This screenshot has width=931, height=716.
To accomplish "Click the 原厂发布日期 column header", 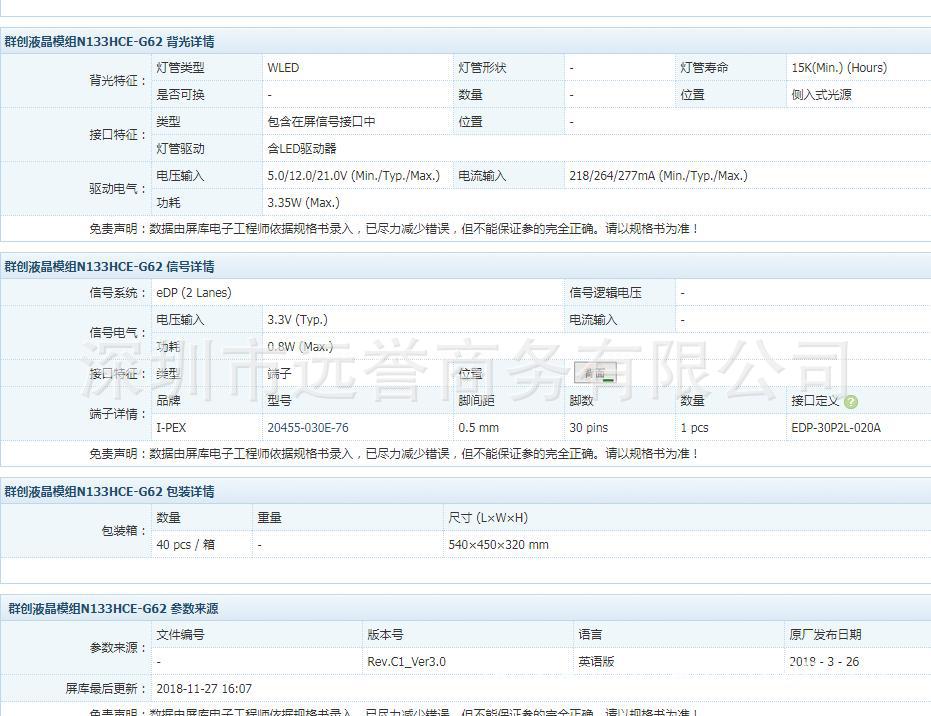I will (825, 635).
